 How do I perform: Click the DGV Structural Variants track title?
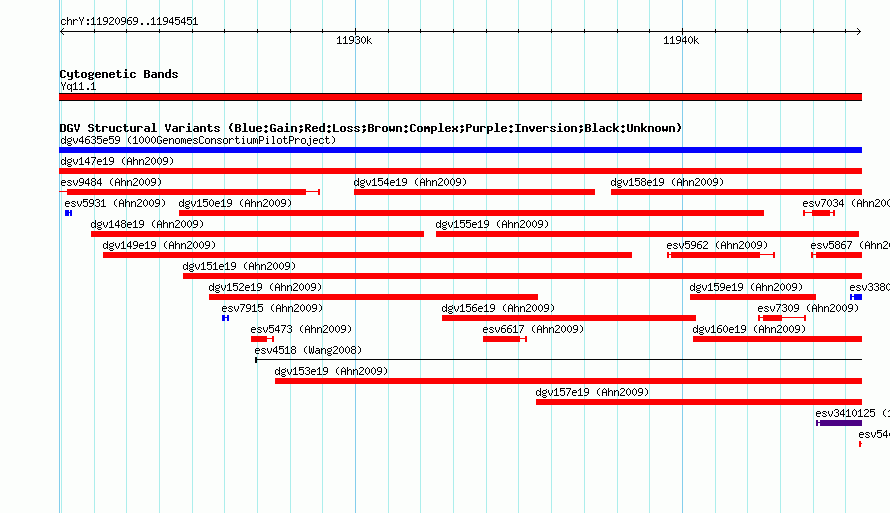click(x=370, y=128)
